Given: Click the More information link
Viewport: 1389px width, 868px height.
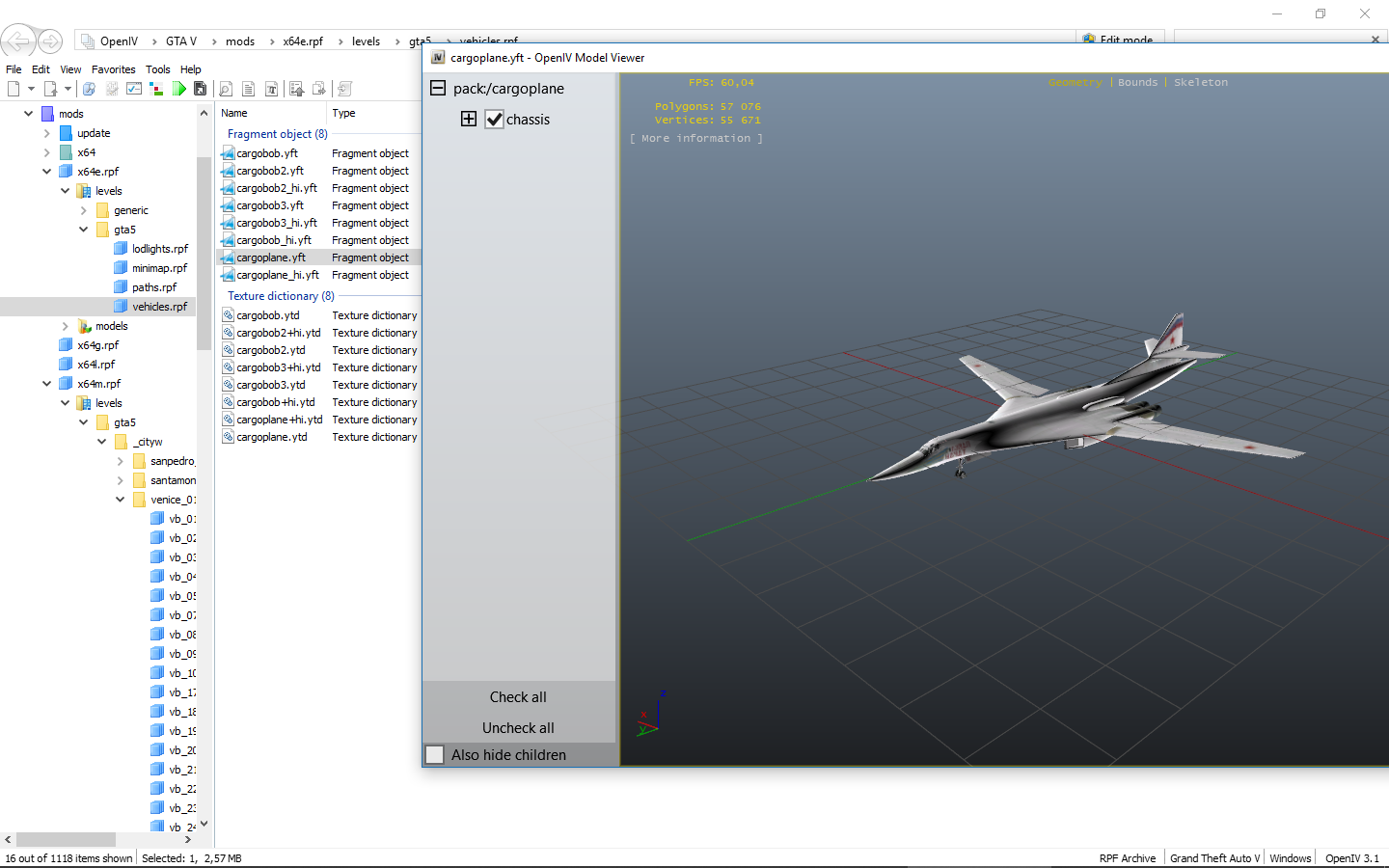Looking at the screenshot, I should [695, 139].
